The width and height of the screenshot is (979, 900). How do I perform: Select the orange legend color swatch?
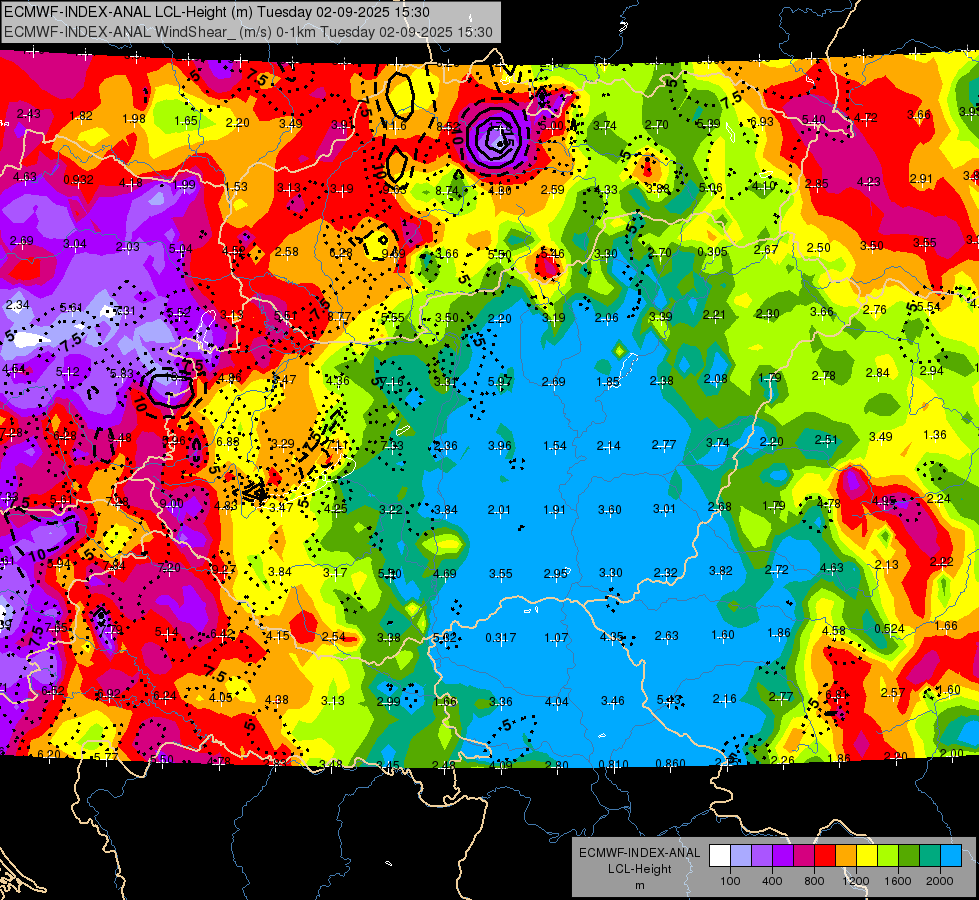(845, 855)
